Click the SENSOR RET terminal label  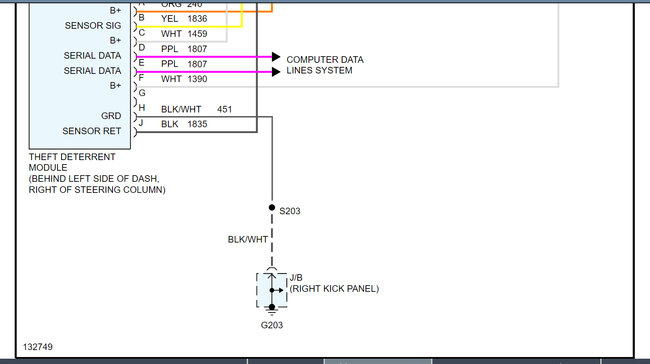tap(92, 131)
